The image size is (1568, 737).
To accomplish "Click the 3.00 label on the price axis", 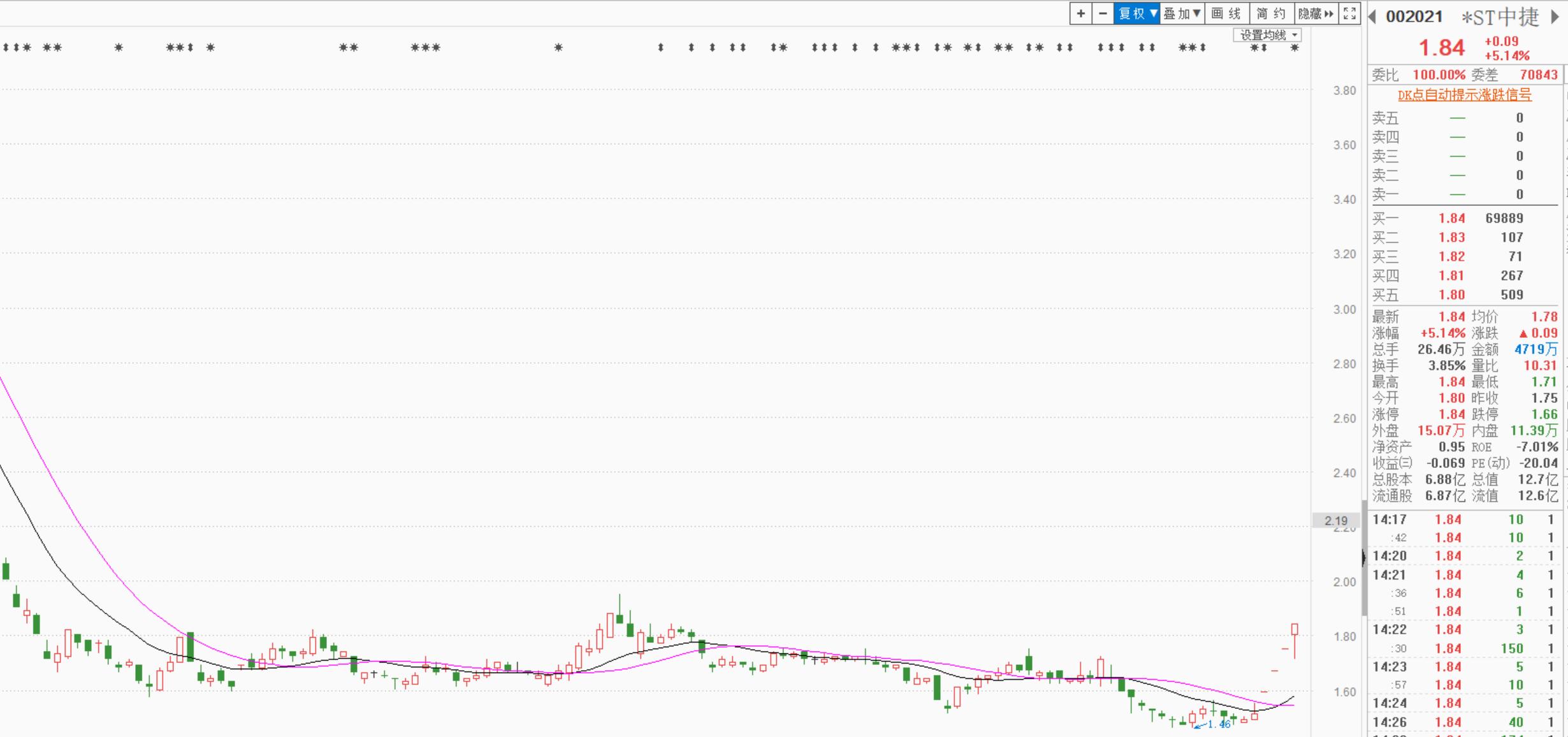I will [1344, 309].
